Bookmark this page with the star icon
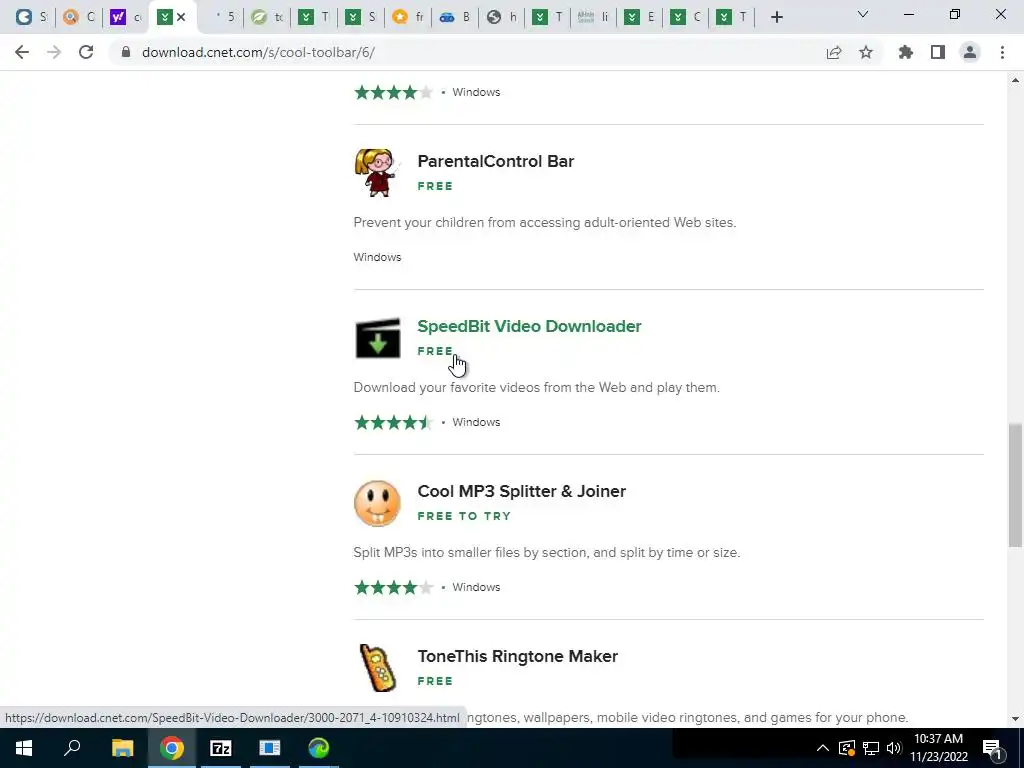The width and height of the screenshot is (1024, 768). tap(866, 52)
